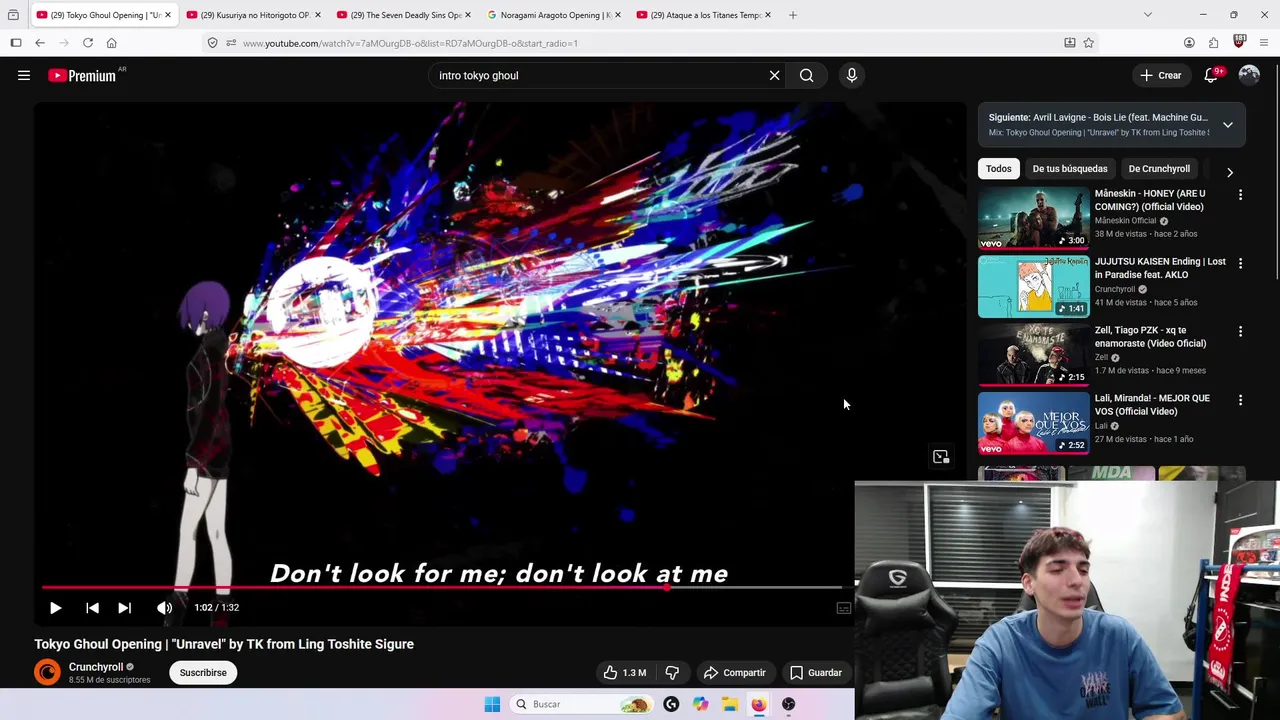Share the video via Compartir
This screenshot has height=720, width=1280.
pyautogui.click(x=734, y=673)
